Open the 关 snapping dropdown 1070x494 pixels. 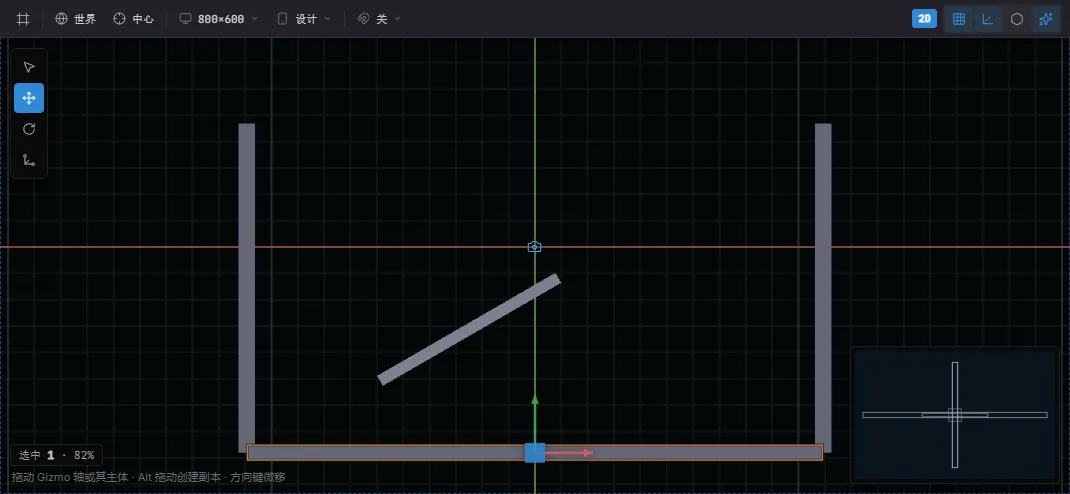379,19
